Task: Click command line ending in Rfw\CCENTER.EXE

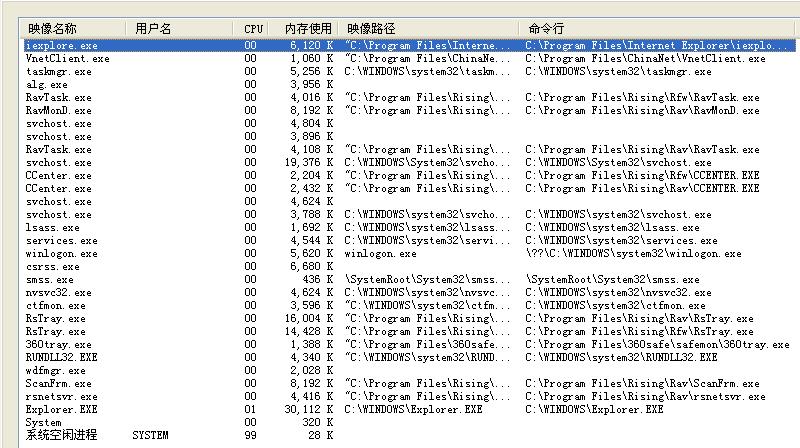Action: 642,176
